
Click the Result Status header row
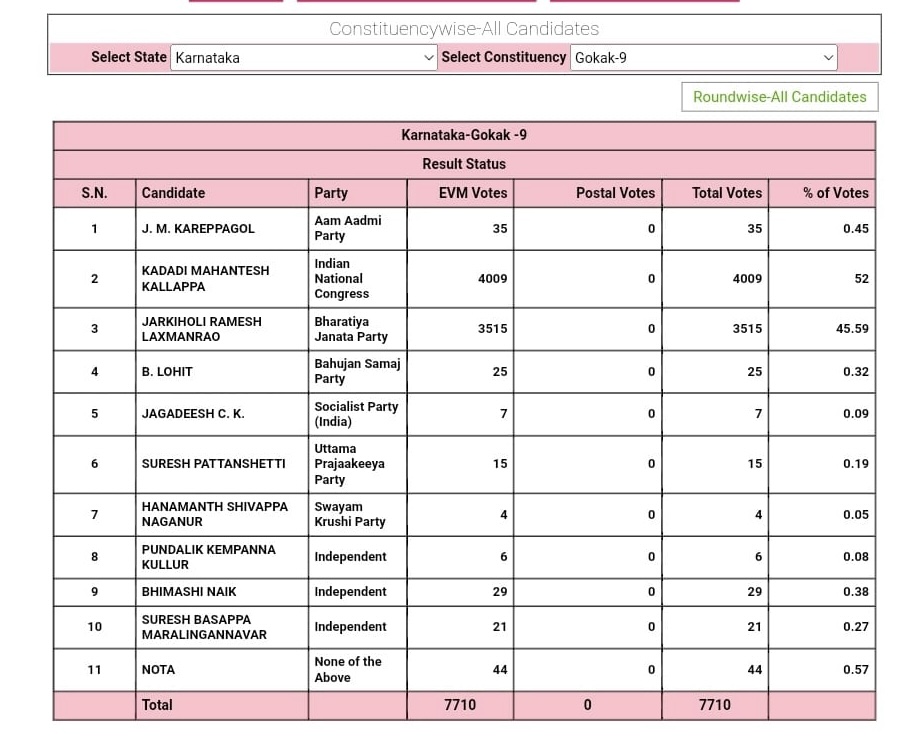(x=464, y=164)
